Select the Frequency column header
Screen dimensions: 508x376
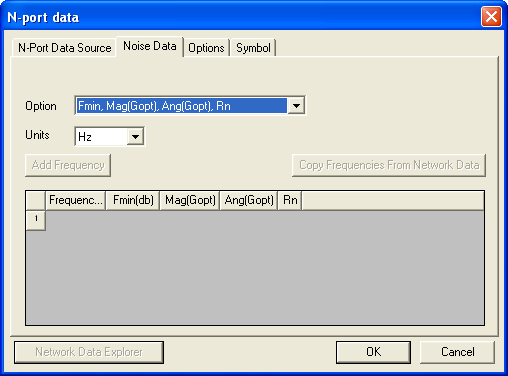point(76,200)
